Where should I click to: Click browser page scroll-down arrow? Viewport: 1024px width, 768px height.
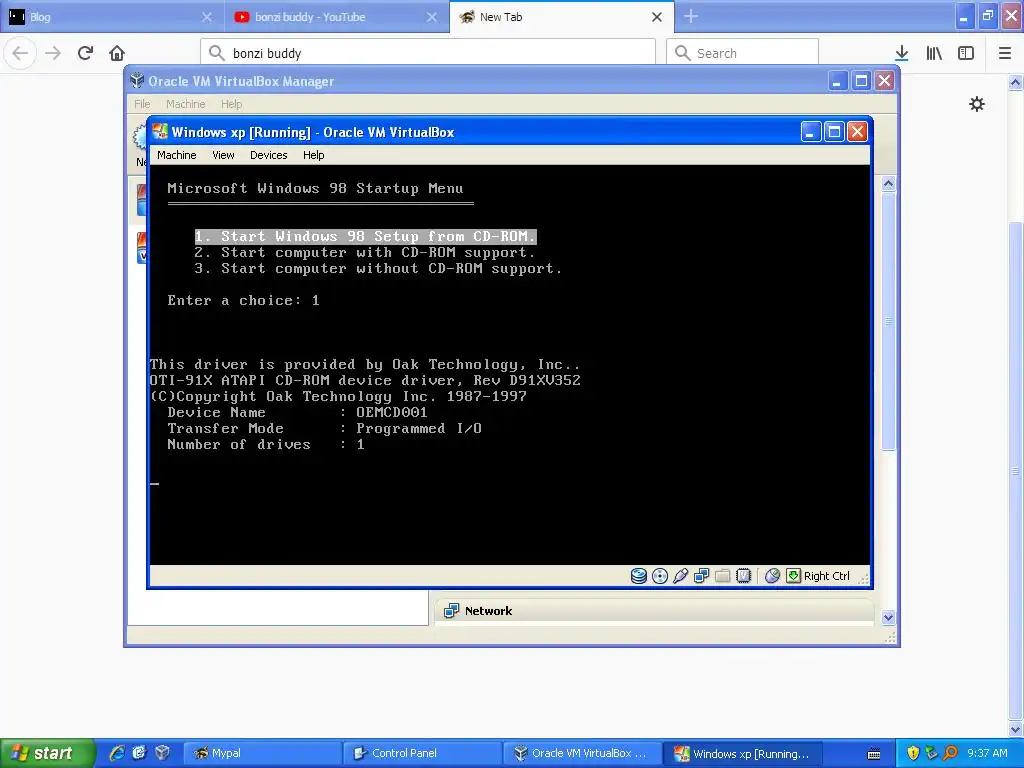[x=1016, y=729]
